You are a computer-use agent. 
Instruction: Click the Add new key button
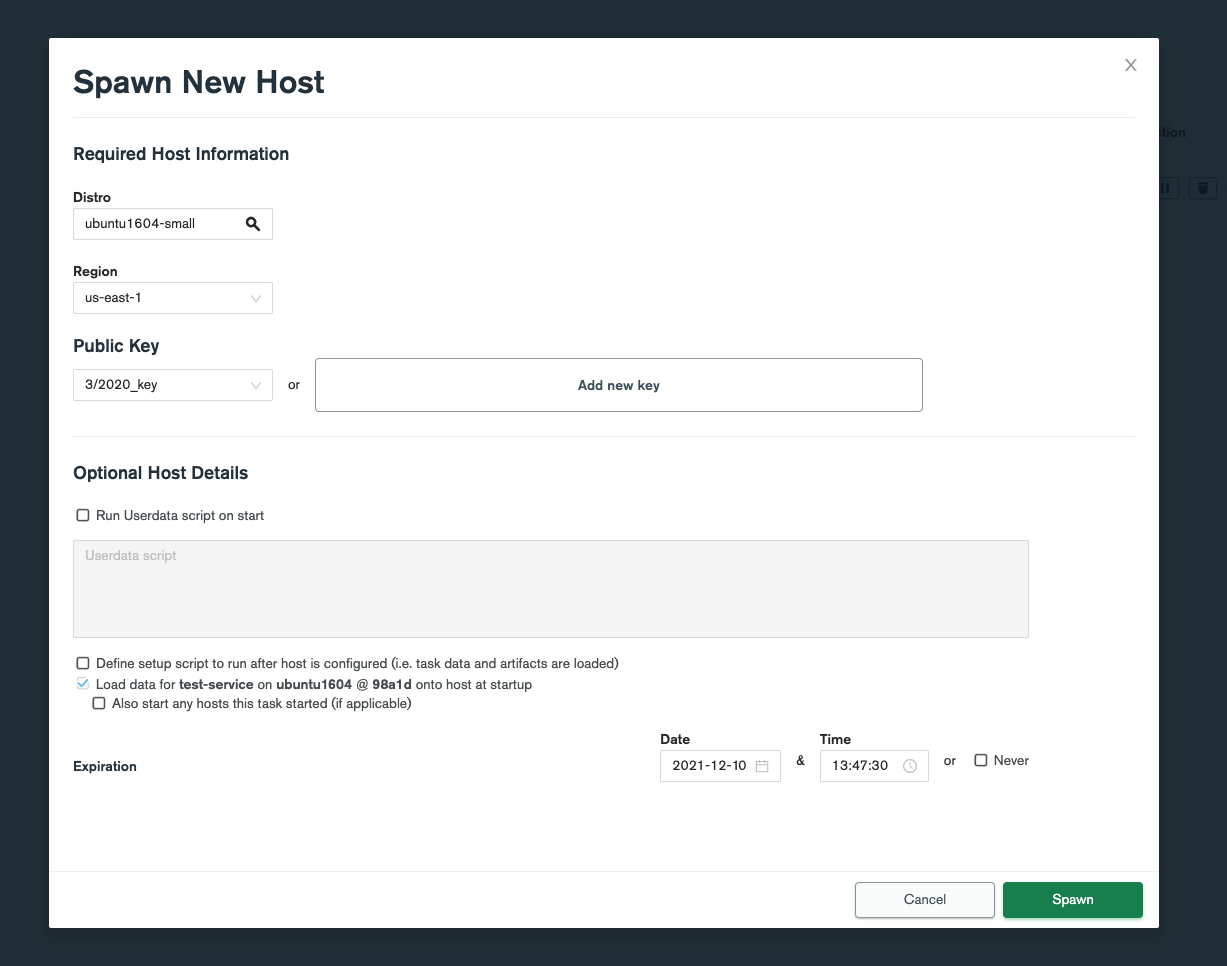point(618,385)
